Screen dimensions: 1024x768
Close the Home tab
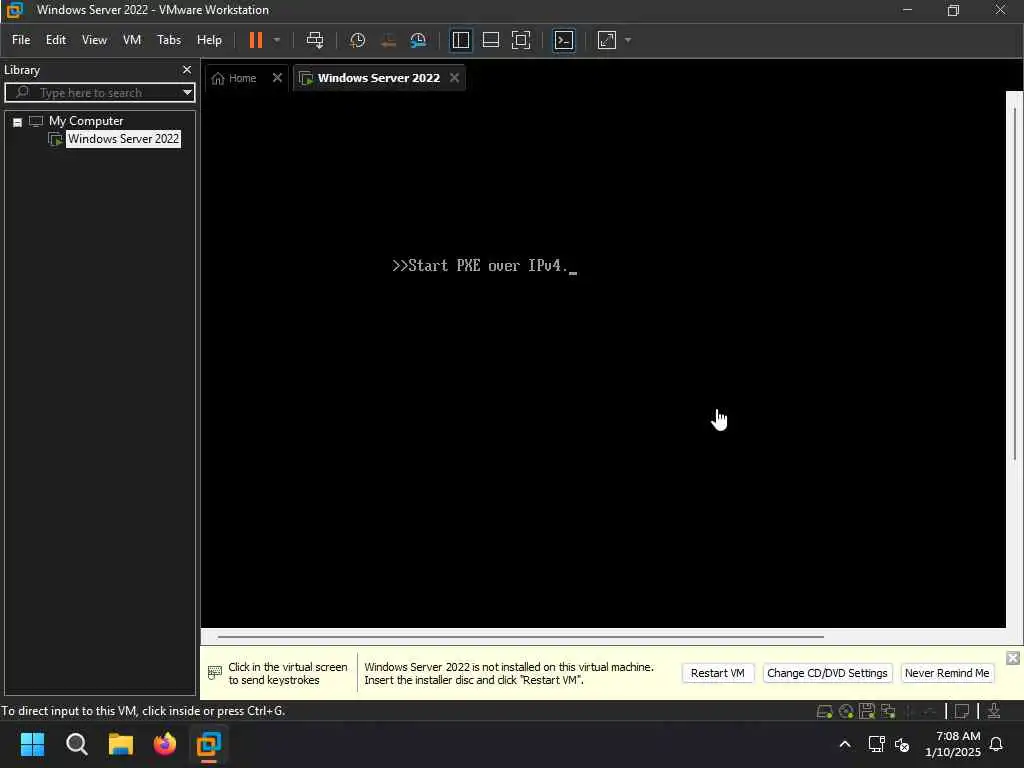277,78
